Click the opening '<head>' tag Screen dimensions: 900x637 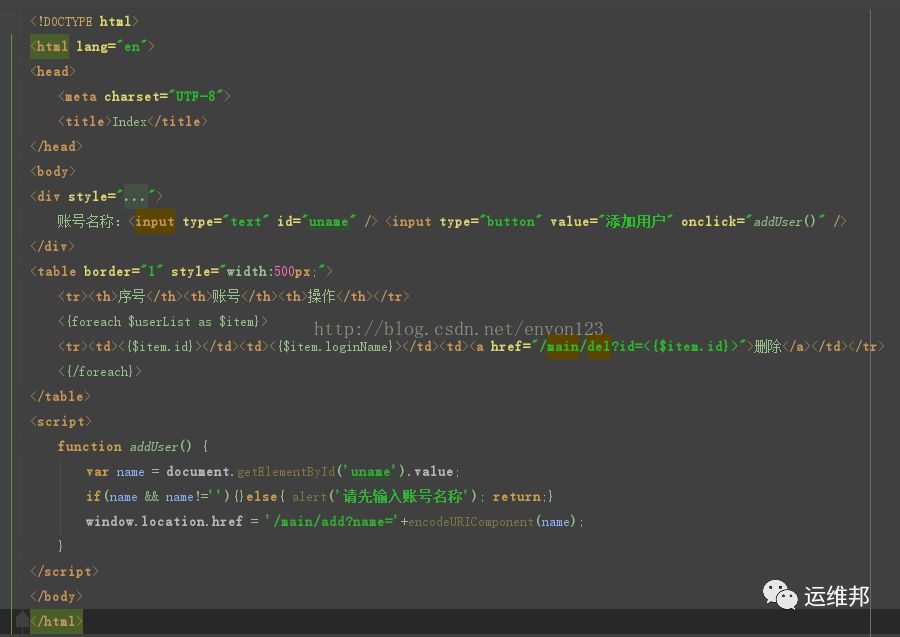(x=53, y=72)
